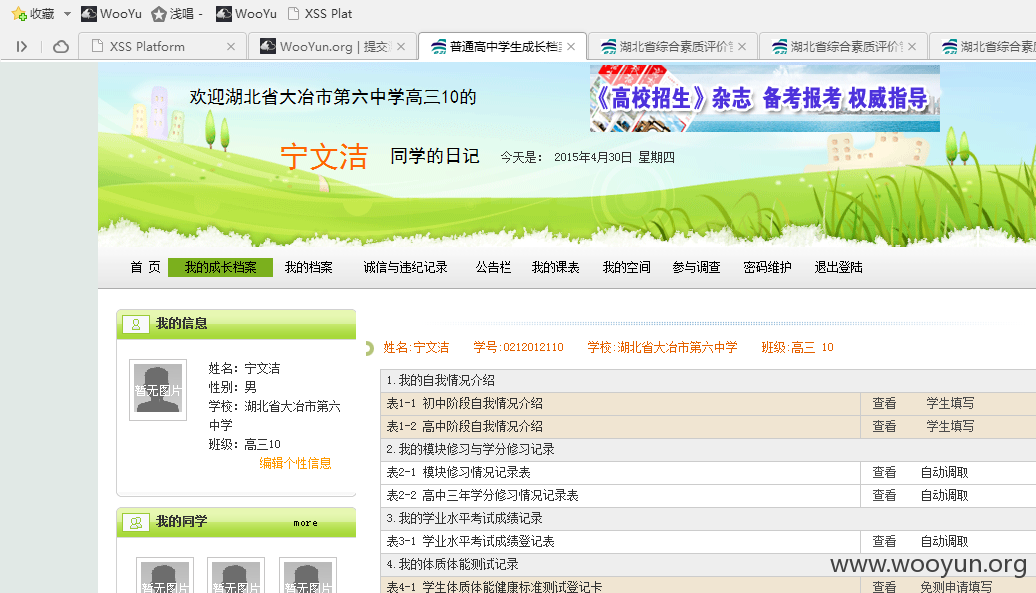Open 我的课表 navigation item
Image resolution: width=1036 pixels, height=593 pixels.
pos(555,267)
